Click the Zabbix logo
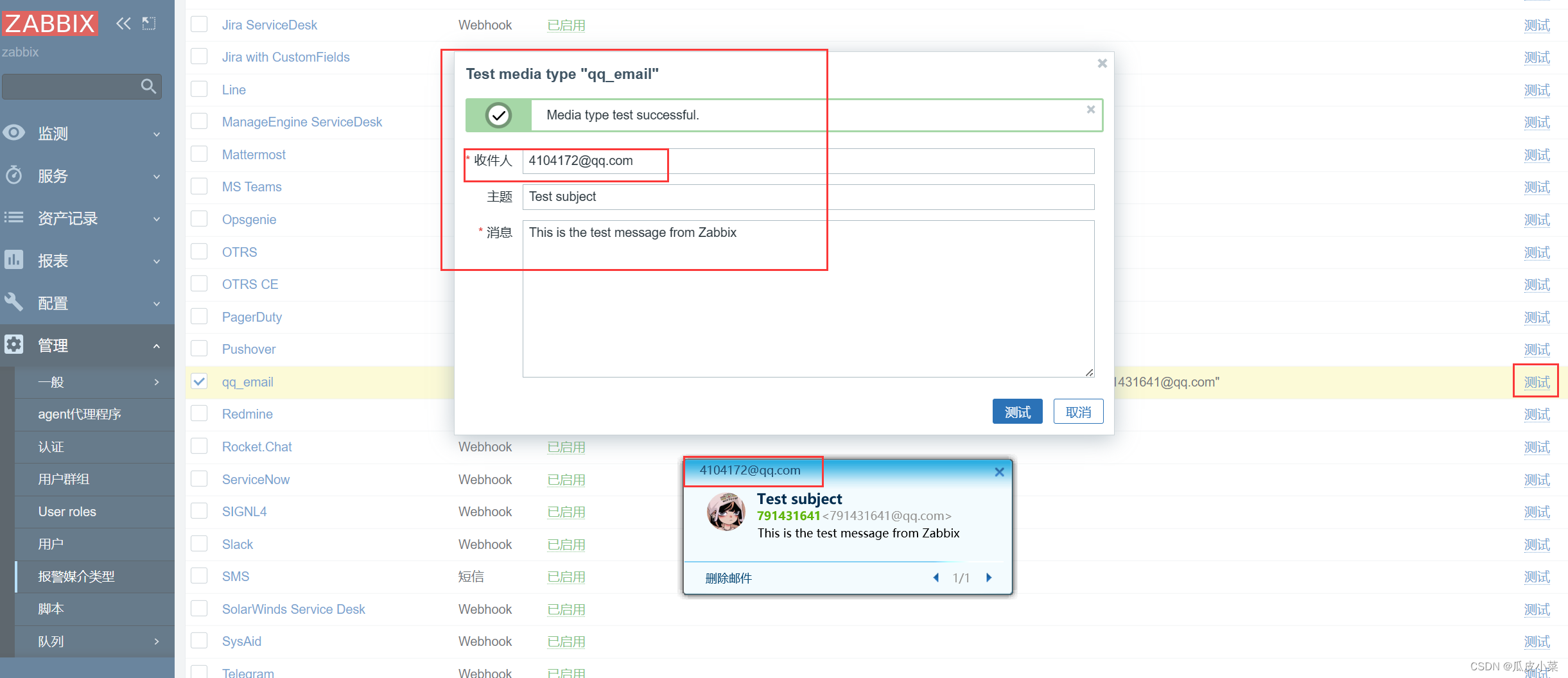Image resolution: width=1568 pixels, height=678 pixels. (x=49, y=24)
